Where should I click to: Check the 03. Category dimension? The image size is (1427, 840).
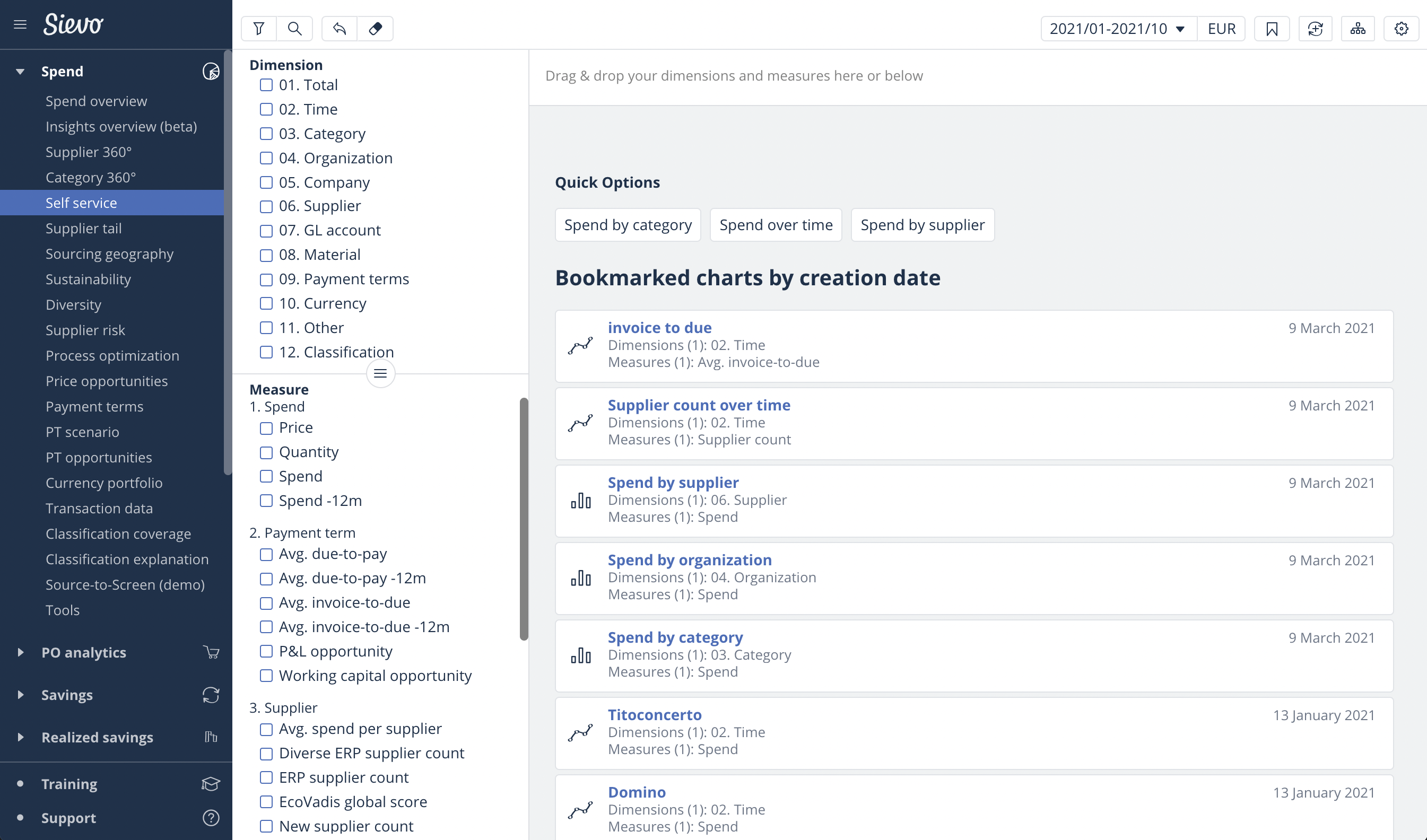tap(266, 134)
